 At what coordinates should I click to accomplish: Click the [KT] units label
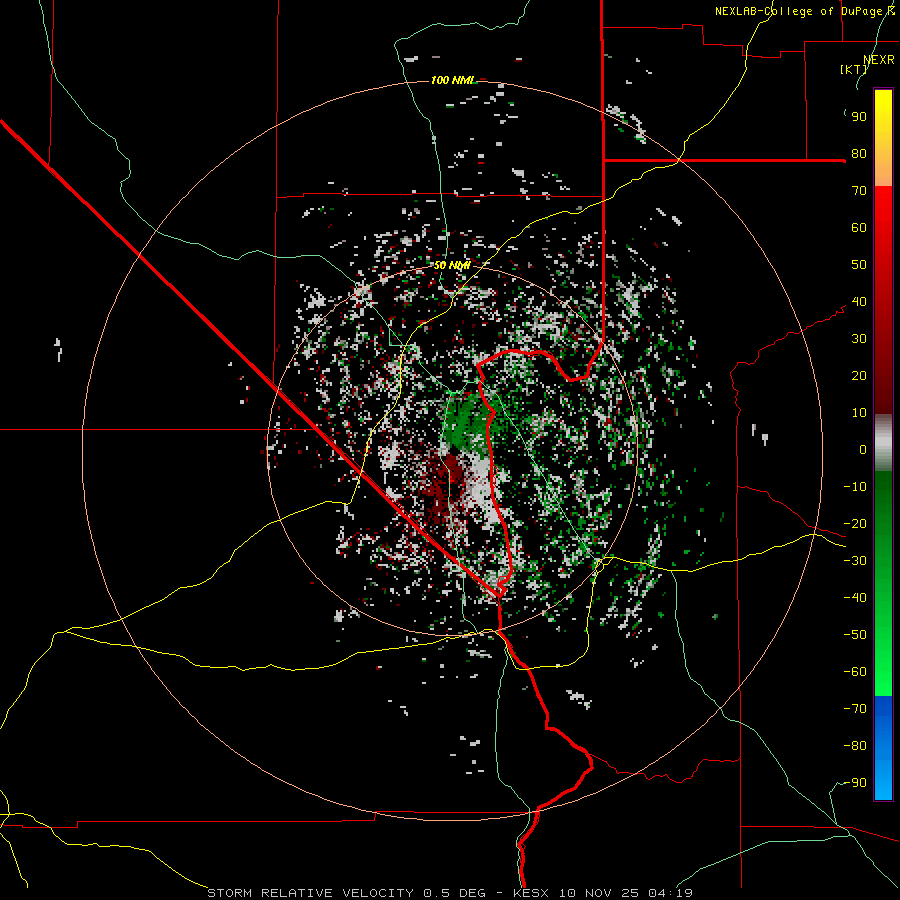pos(853,69)
